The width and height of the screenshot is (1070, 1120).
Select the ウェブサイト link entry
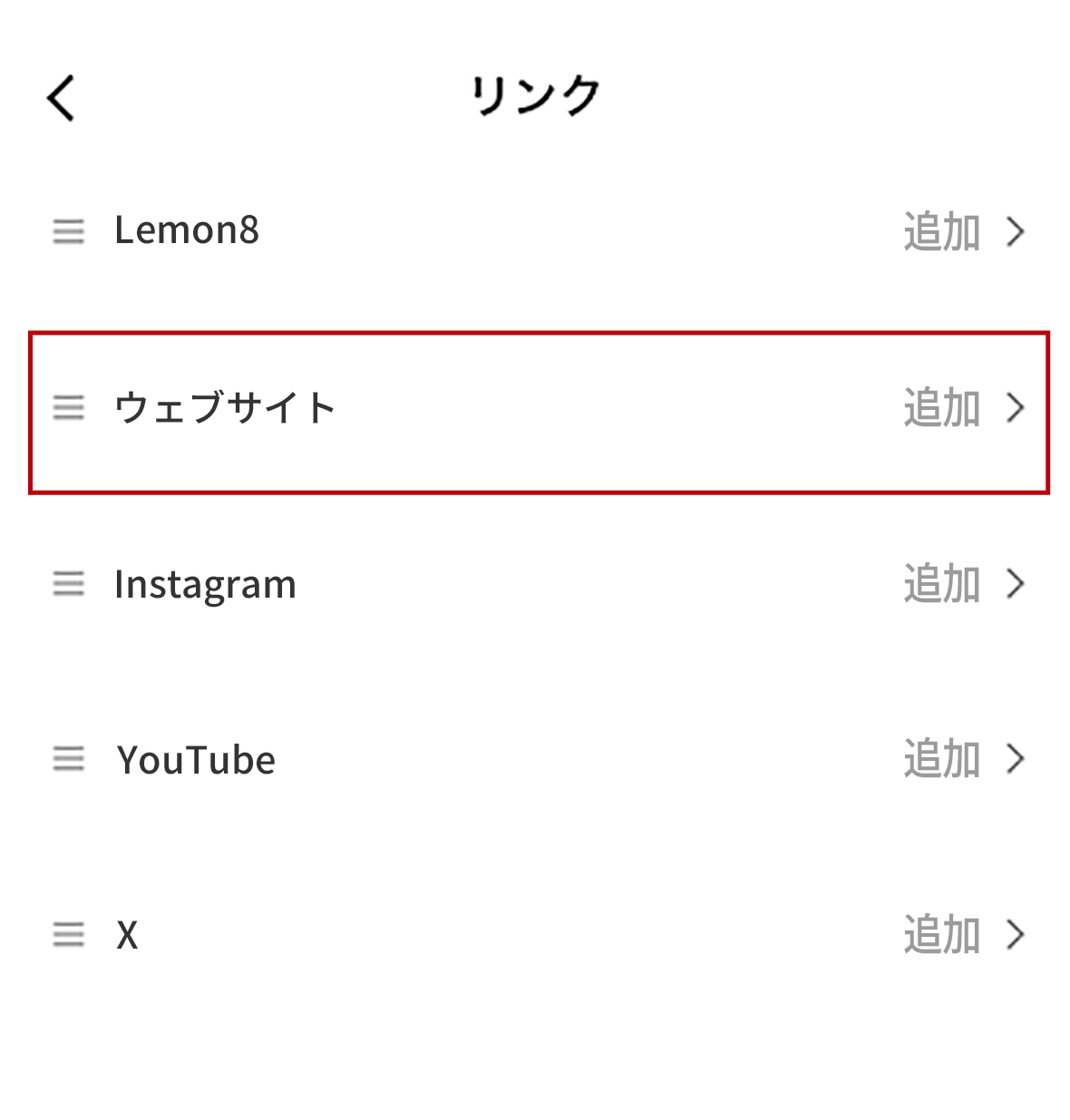(x=225, y=407)
